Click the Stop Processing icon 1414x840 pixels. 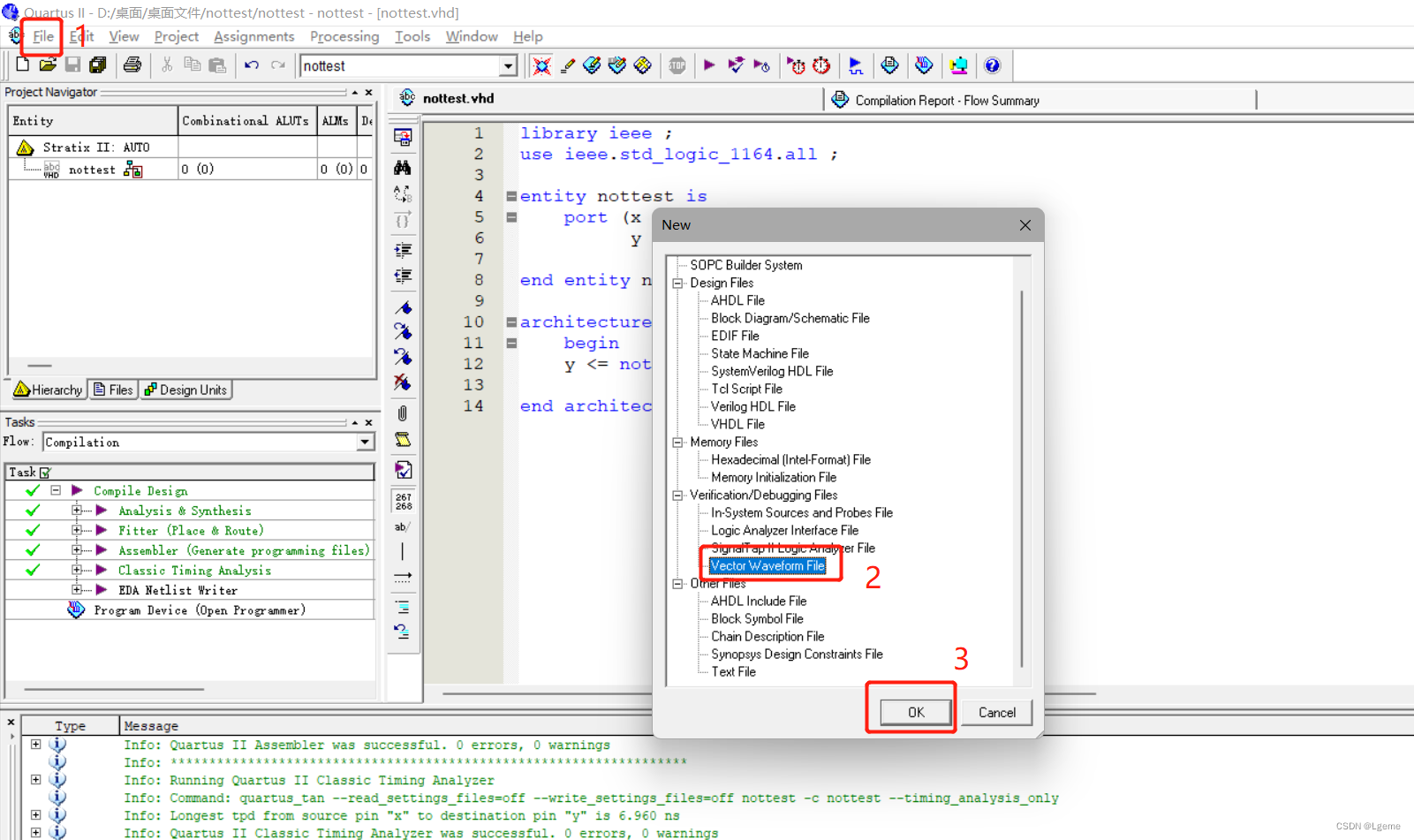pyautogui.click(x=677, y=65)
